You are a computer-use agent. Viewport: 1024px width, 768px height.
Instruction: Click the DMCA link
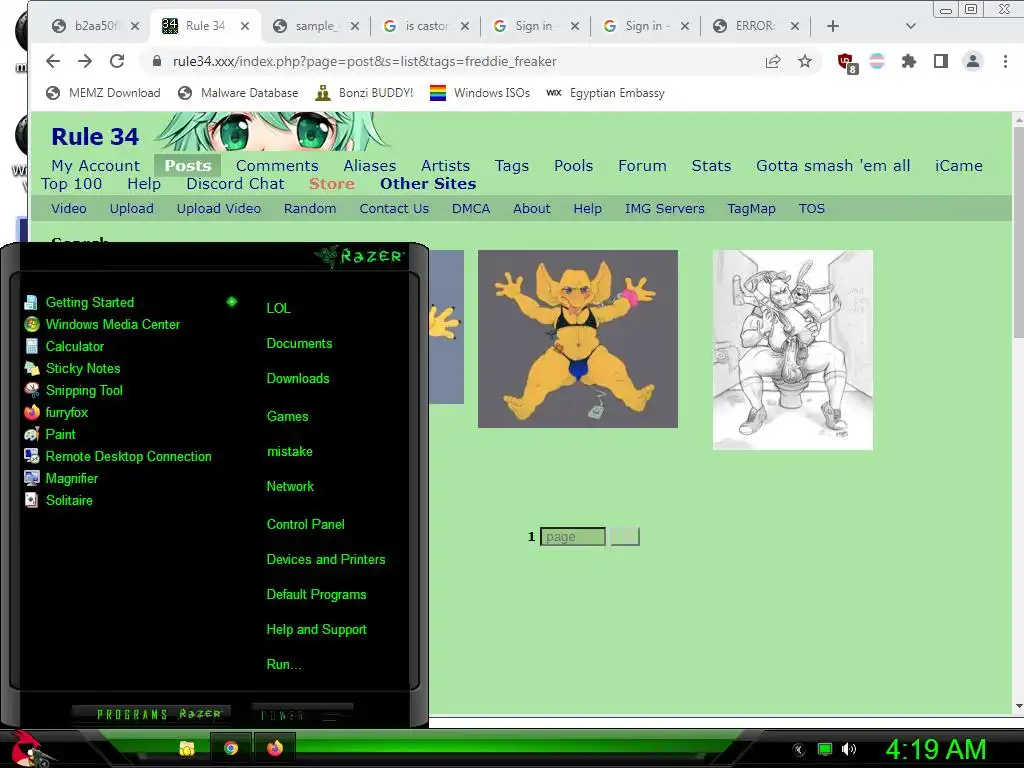471,208
